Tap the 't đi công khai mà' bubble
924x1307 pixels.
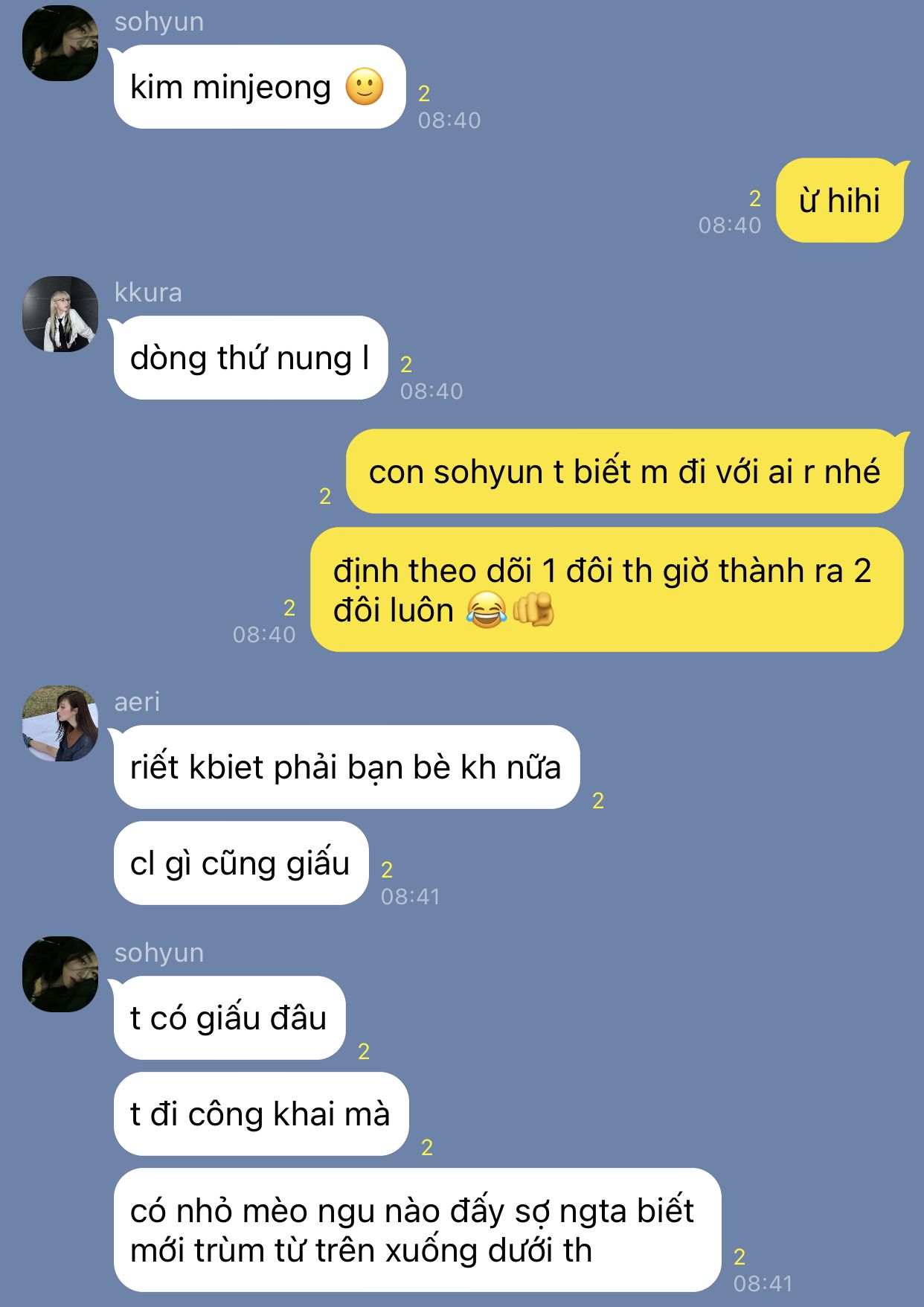click(261, 1114)
